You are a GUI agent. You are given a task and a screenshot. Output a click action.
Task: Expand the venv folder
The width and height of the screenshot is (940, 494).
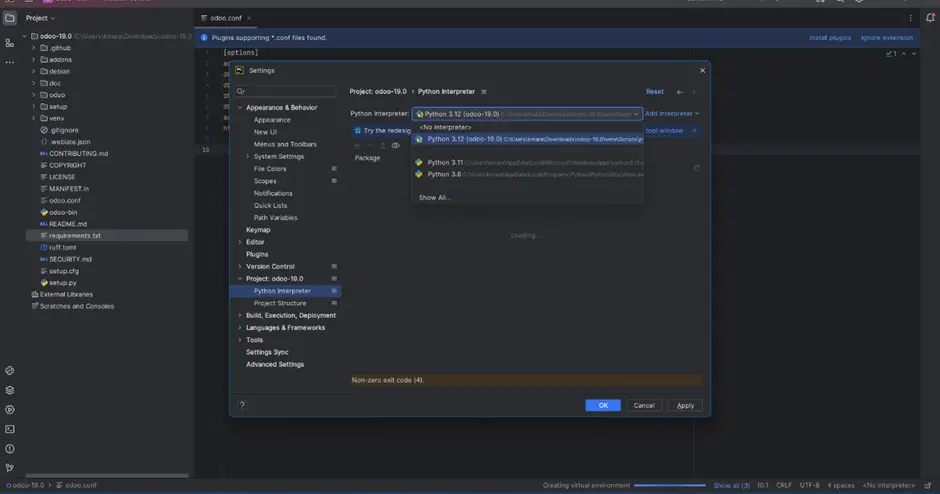(x=34, y=118)
